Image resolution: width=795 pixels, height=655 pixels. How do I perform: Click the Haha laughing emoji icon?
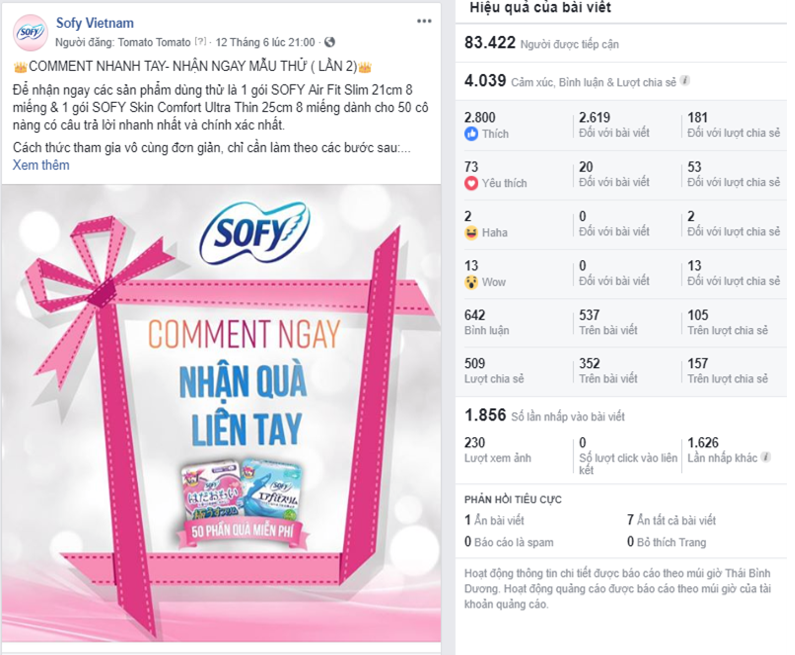[471, 233]
